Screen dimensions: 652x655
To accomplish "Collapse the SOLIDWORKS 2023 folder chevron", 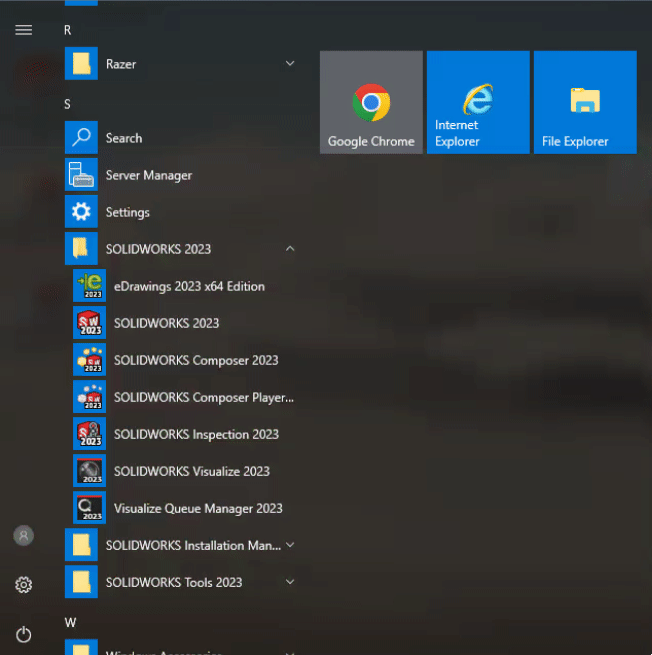I will tap(289, 249).
